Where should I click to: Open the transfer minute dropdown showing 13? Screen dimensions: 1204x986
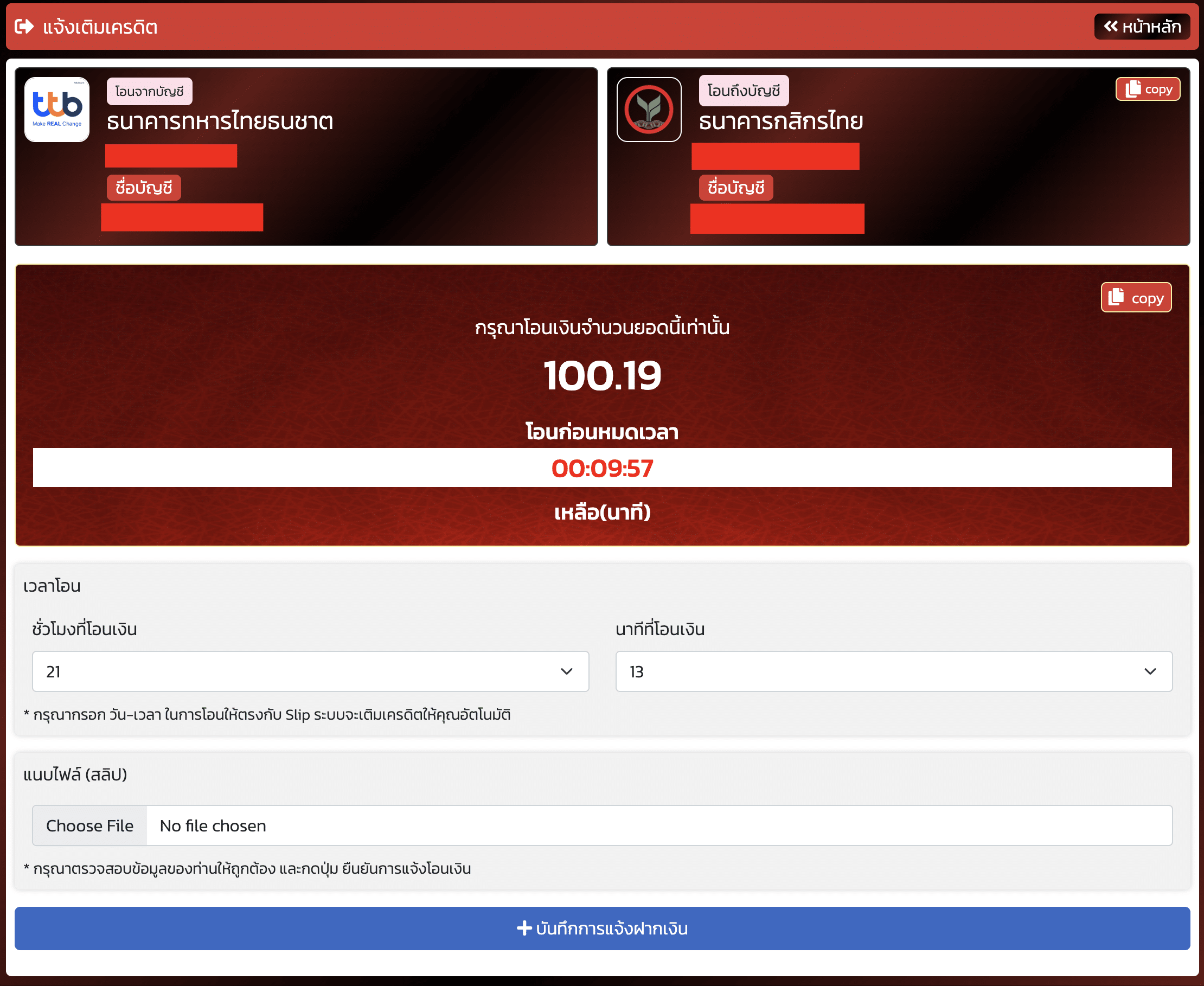coord(893,671)
